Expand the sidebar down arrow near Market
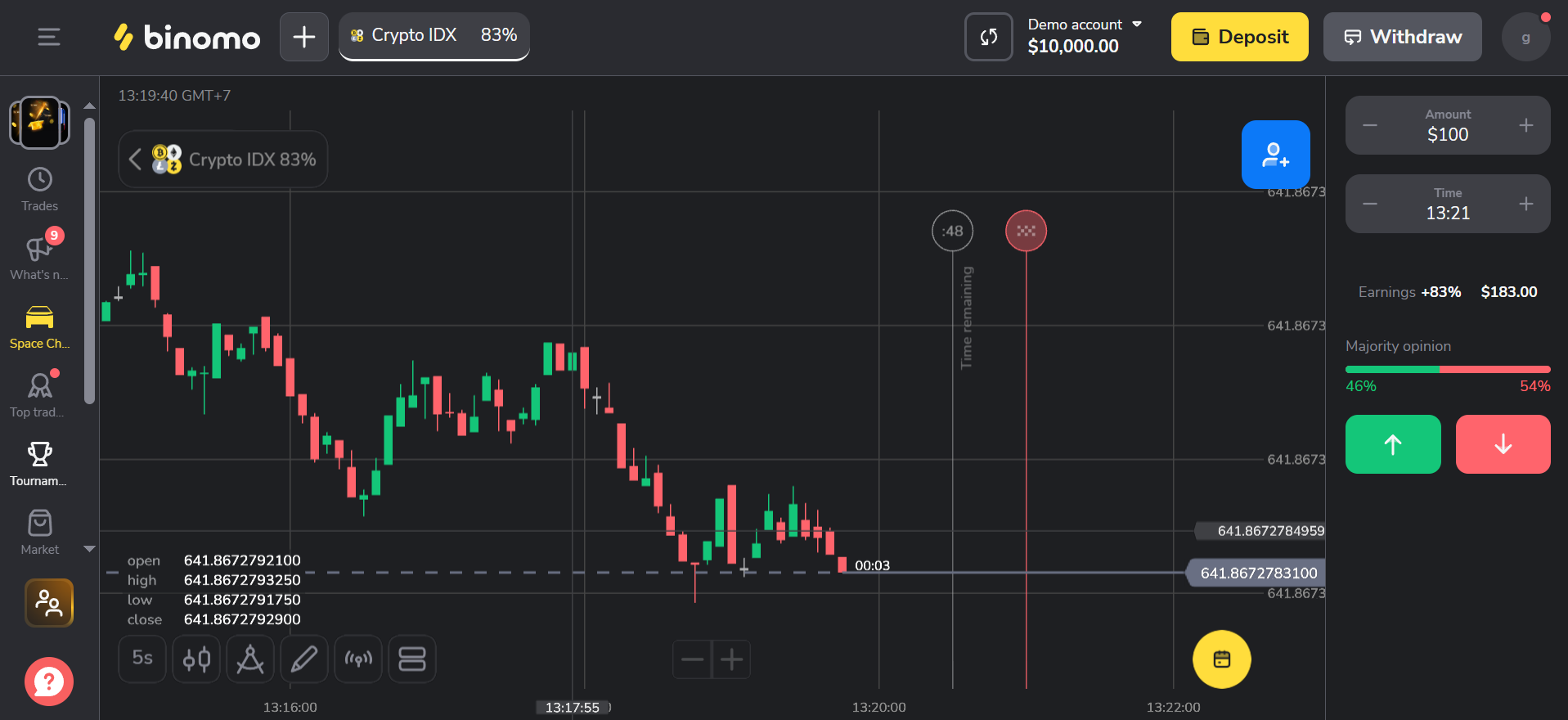Image resolution: width=1568 pixels, height=720 pixels. 90,549
